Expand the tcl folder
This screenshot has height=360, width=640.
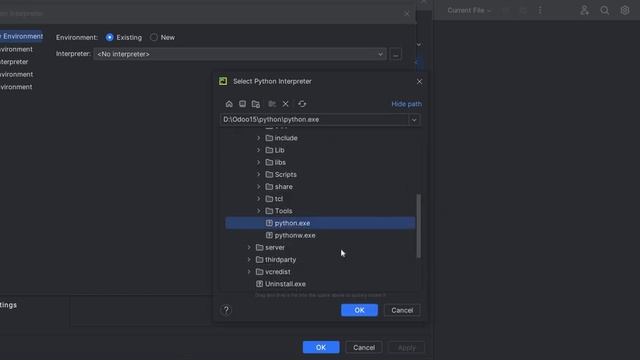tap(258, 199)
